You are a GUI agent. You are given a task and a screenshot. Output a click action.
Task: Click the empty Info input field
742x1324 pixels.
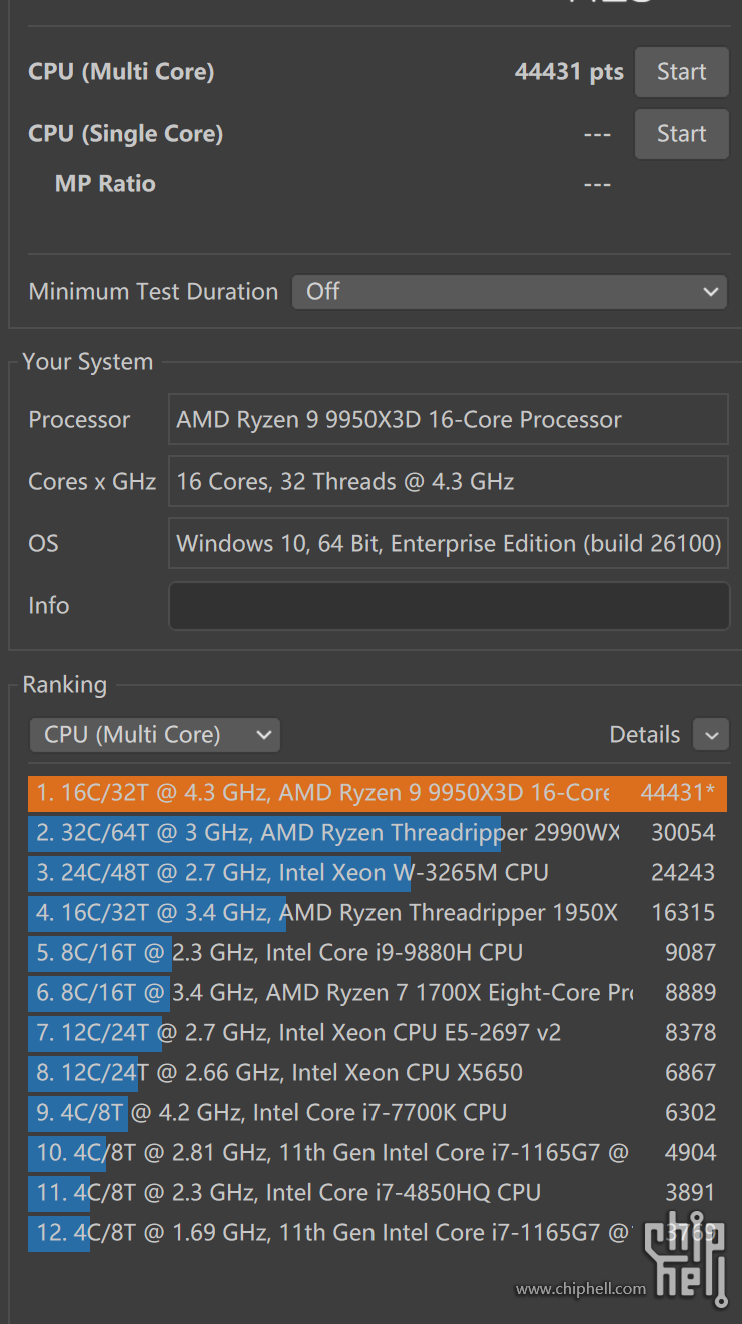tap(448, 606)
